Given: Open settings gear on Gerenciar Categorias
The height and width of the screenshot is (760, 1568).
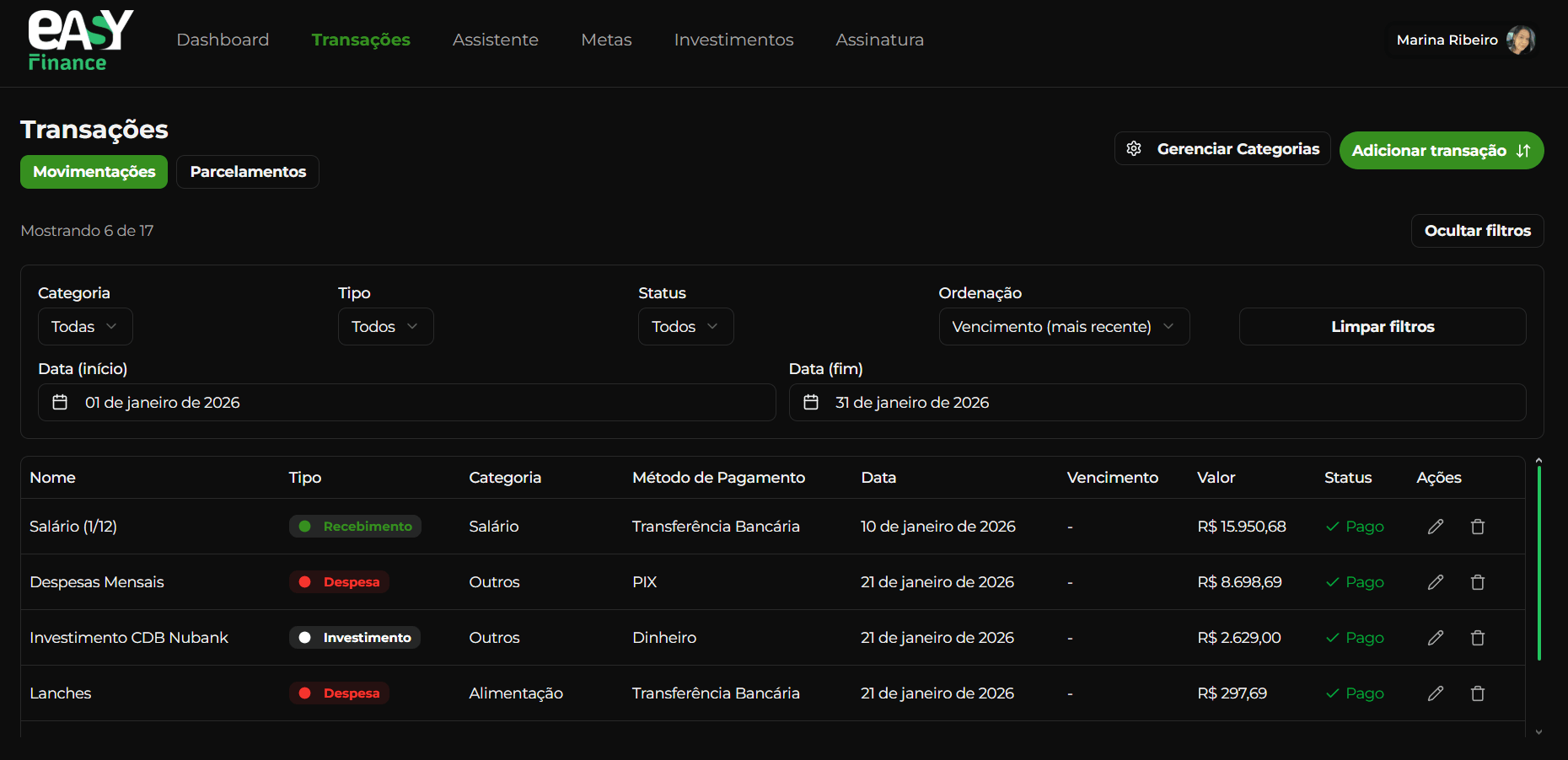Looking at the screenshot, I should click(x=1134, y=148).
